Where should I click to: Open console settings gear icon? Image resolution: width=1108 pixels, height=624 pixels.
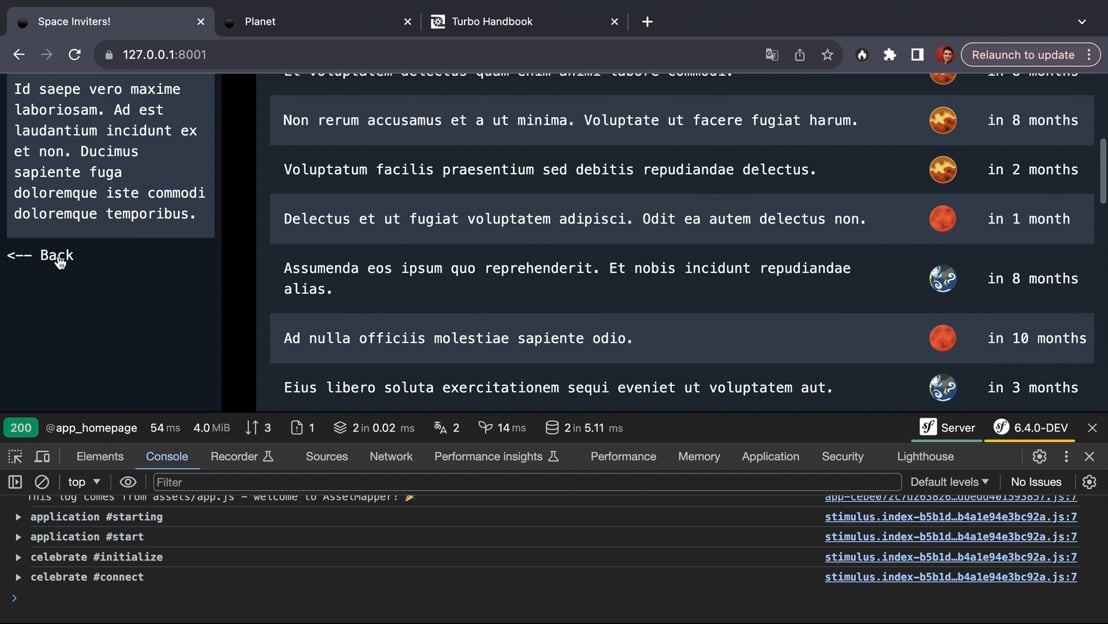coord(1089,482)
